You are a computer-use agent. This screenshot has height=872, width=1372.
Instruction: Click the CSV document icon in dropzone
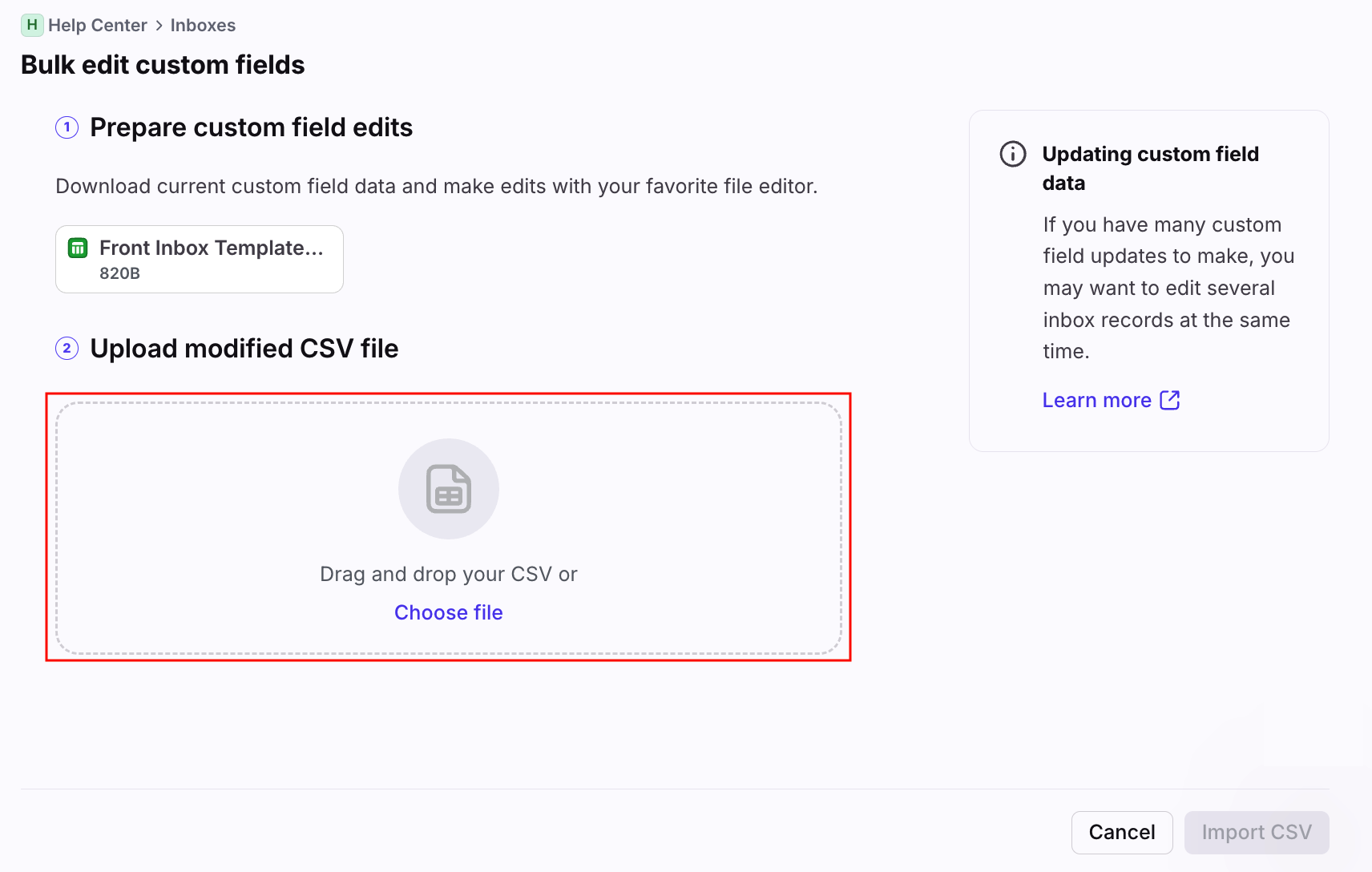coord(448,489)
